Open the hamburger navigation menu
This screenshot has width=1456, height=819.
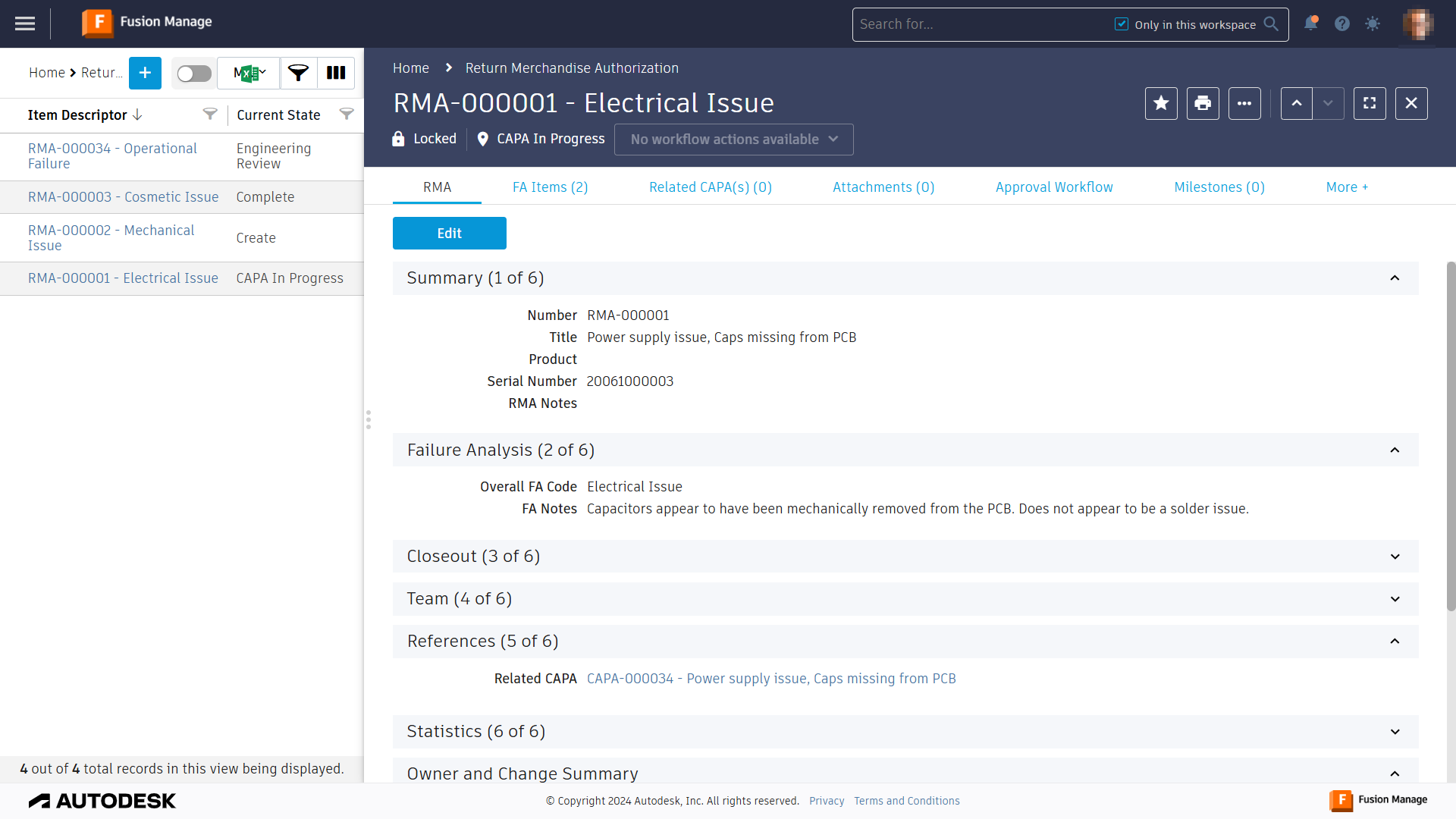[25, 24]
